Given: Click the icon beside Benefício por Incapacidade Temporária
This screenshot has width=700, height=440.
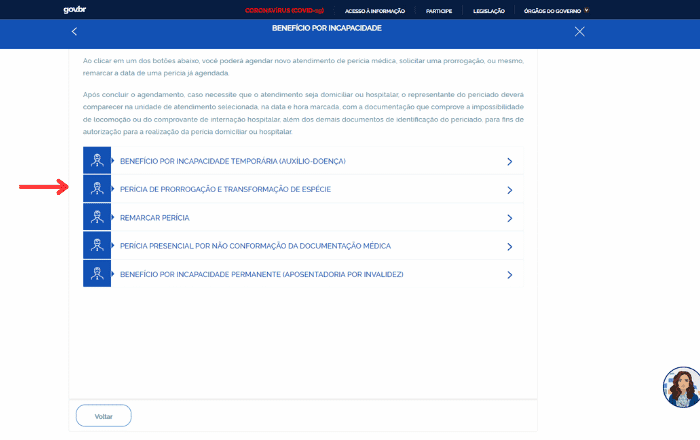Looking at the screenshot, I should tap(97, 161).
